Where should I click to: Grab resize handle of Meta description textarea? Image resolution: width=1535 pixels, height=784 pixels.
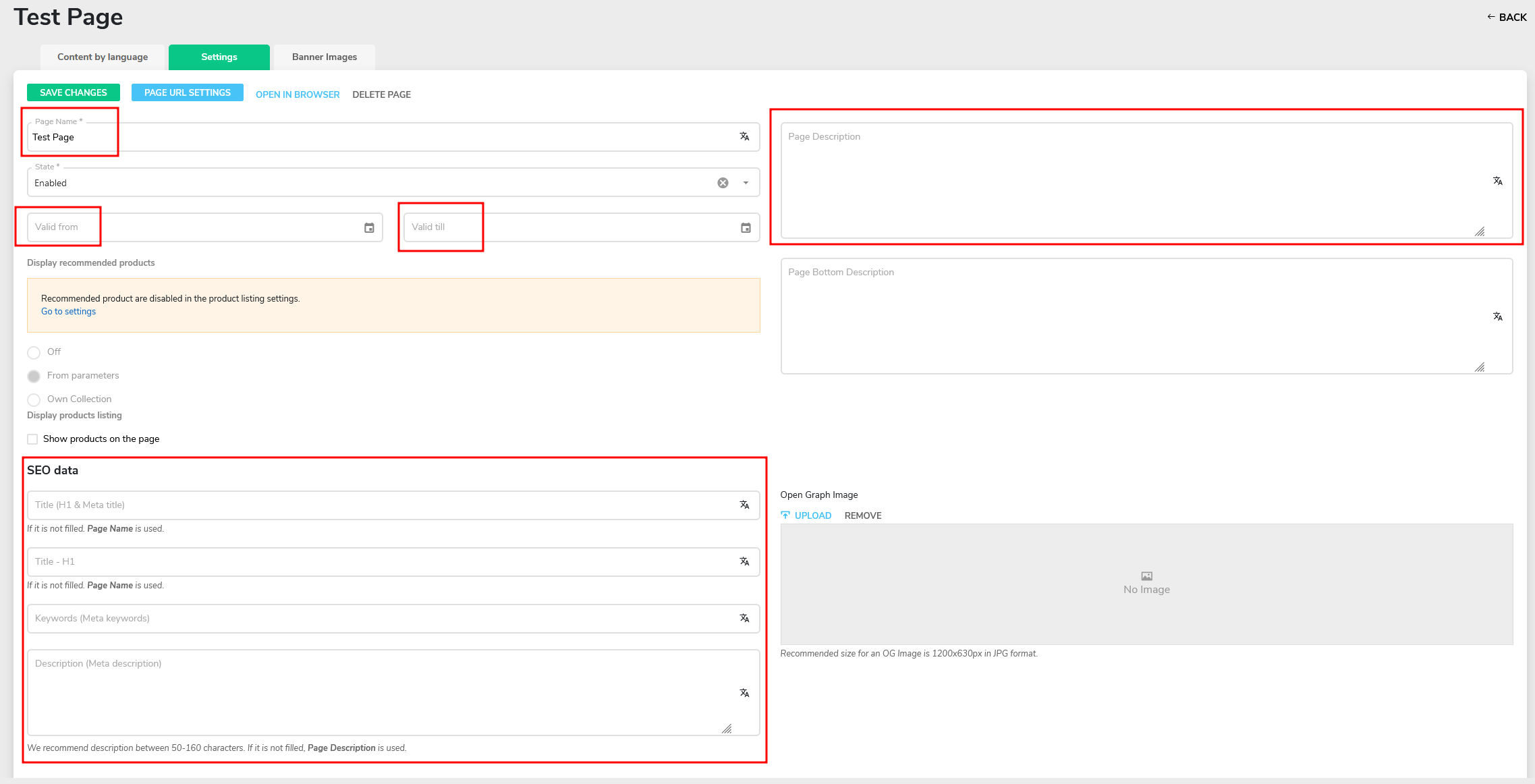pyautogui.click(x=727, y=729)
